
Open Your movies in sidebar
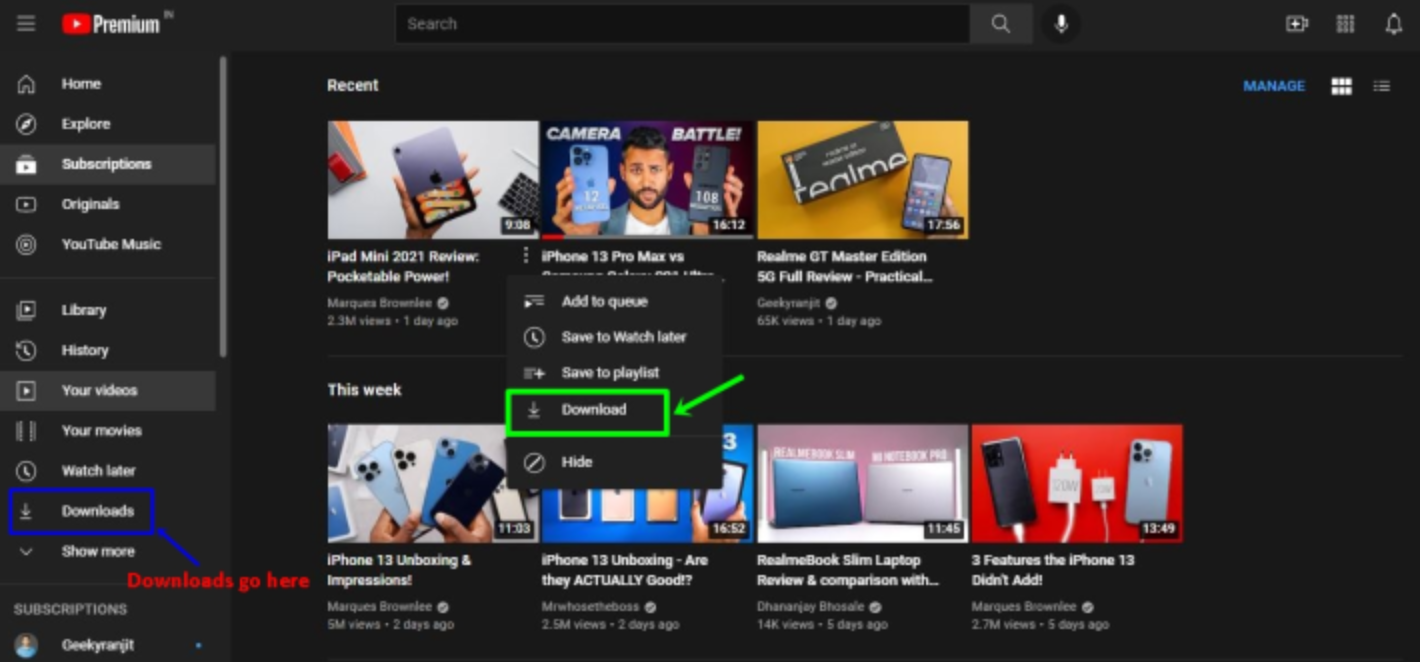pyautogui.click(x=108, y=430)
